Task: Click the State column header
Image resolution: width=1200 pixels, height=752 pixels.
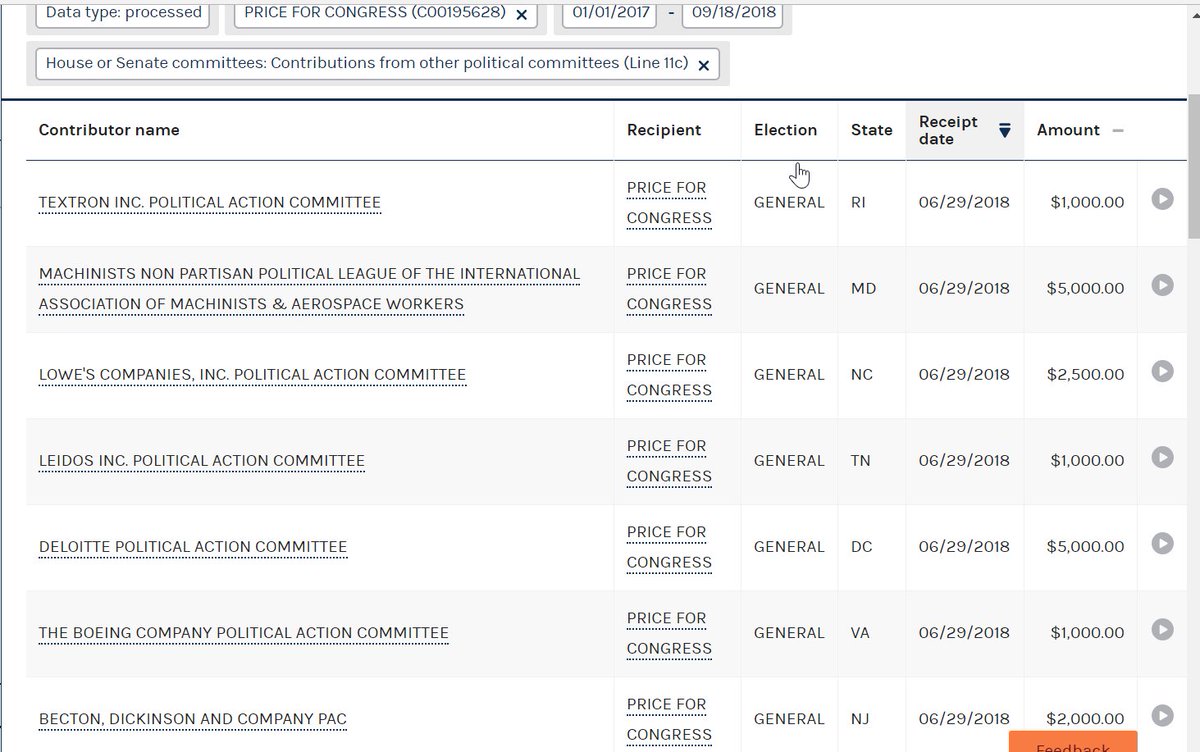Action: click(872, 130)
